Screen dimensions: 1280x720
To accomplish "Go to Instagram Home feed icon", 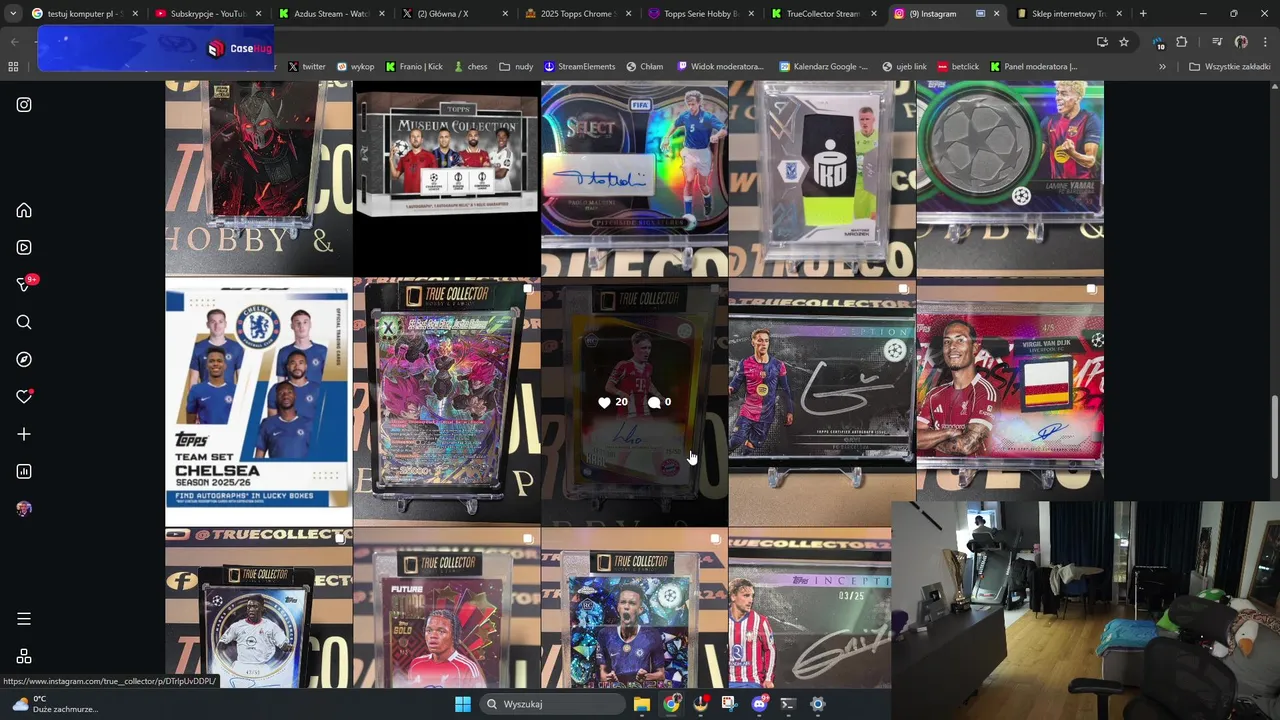I will click(24, 210).
